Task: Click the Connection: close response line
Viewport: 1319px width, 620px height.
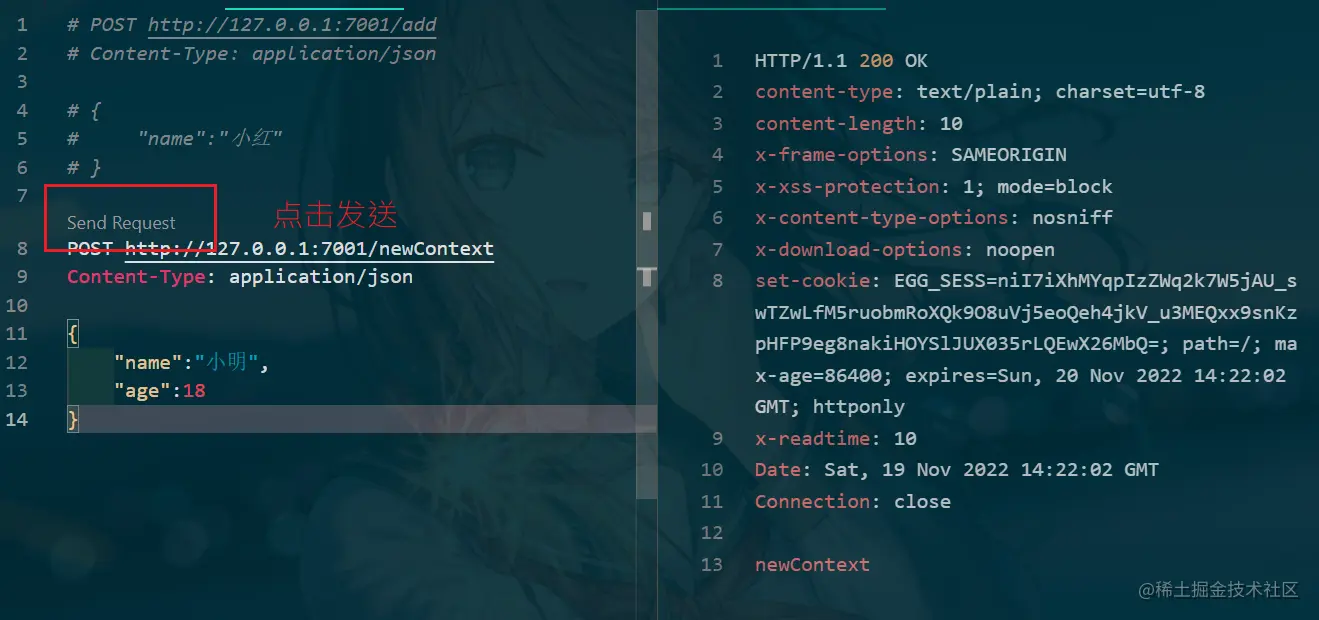Action: pos(853,502)
